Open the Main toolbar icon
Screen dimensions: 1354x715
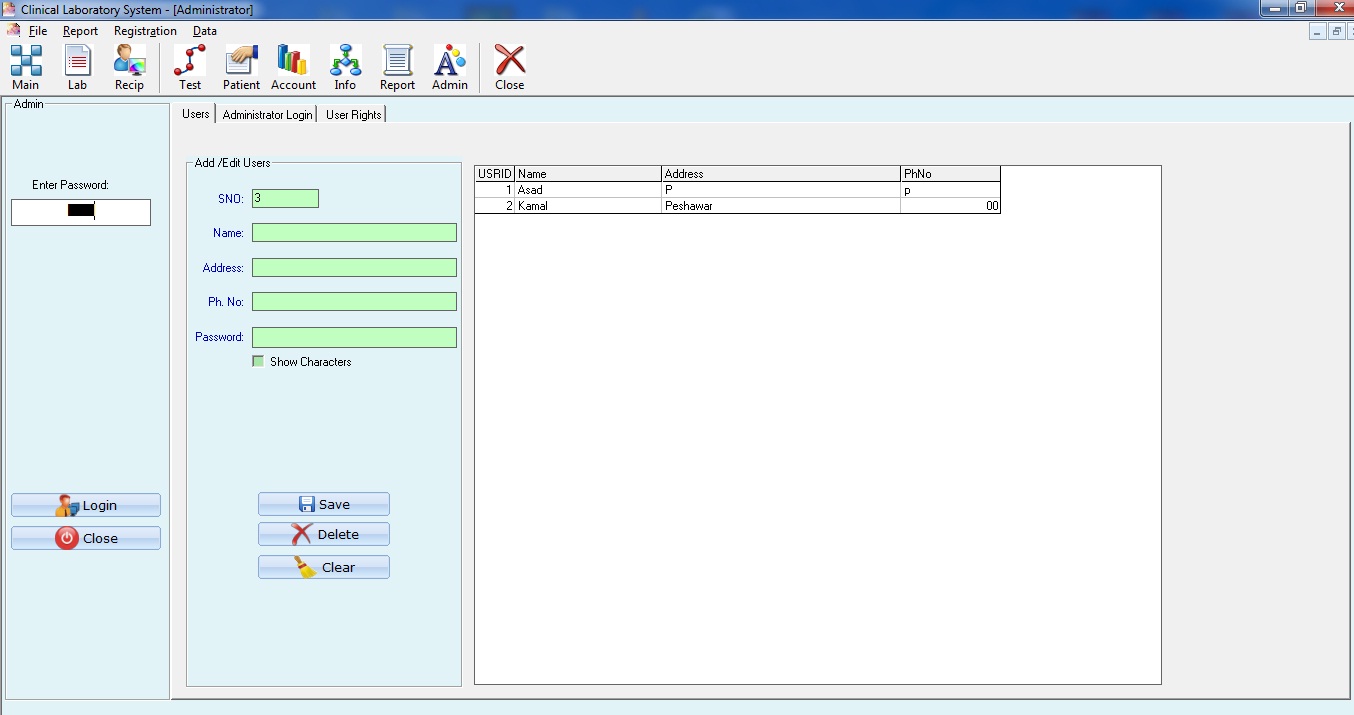[26, 68]
